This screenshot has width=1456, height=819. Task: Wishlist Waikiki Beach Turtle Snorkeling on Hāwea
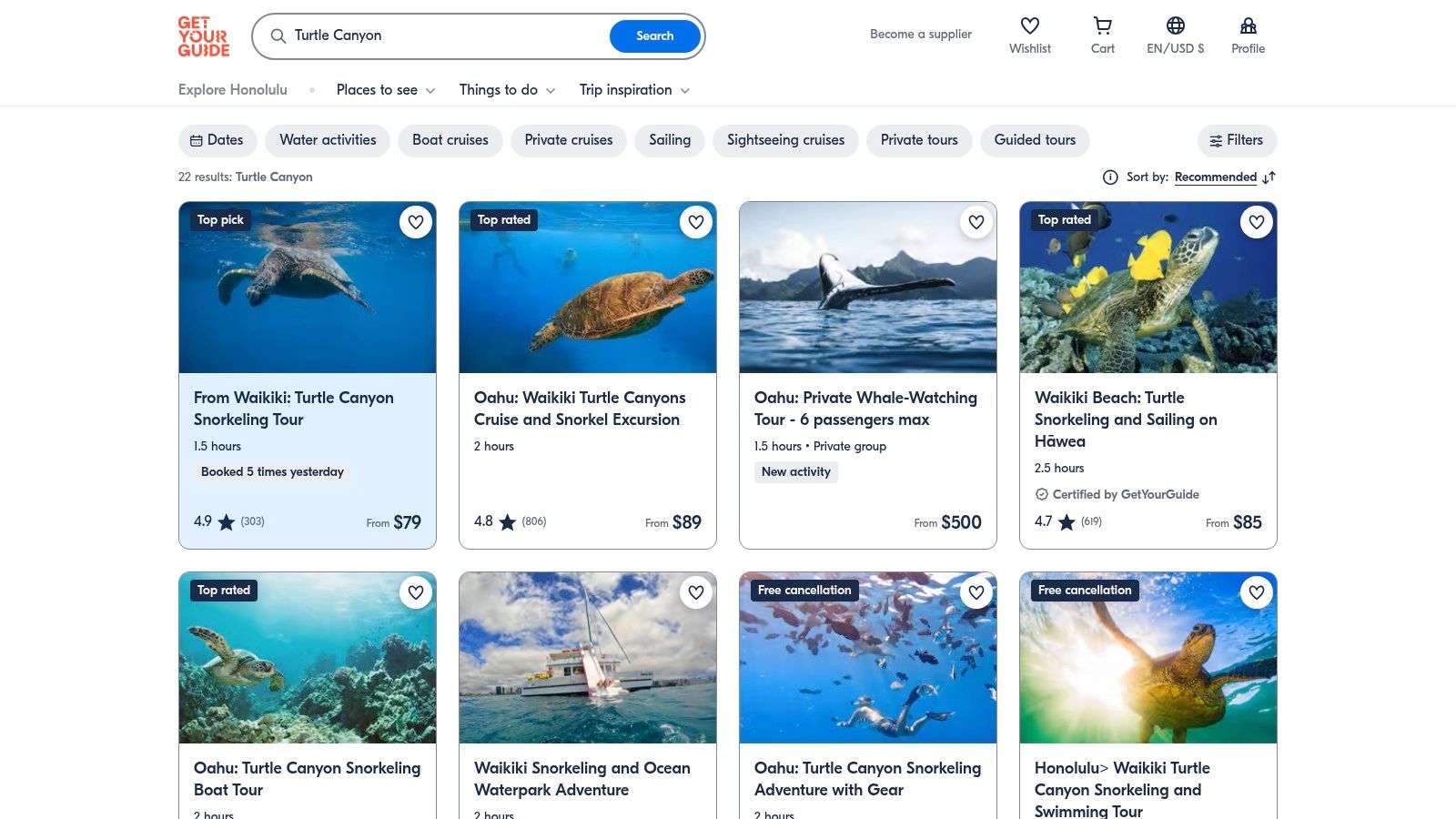tap(1257, 222)
